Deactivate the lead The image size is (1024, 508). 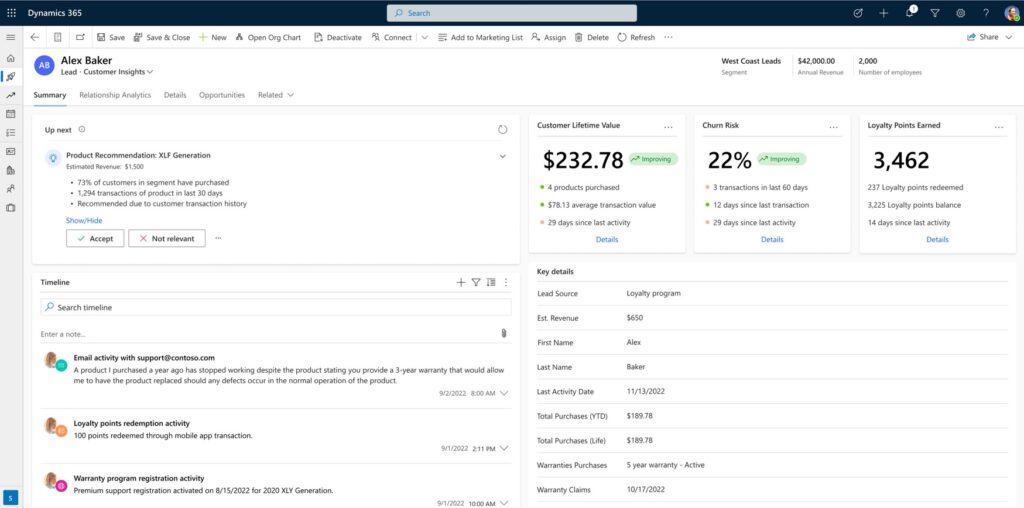[338, 37]
